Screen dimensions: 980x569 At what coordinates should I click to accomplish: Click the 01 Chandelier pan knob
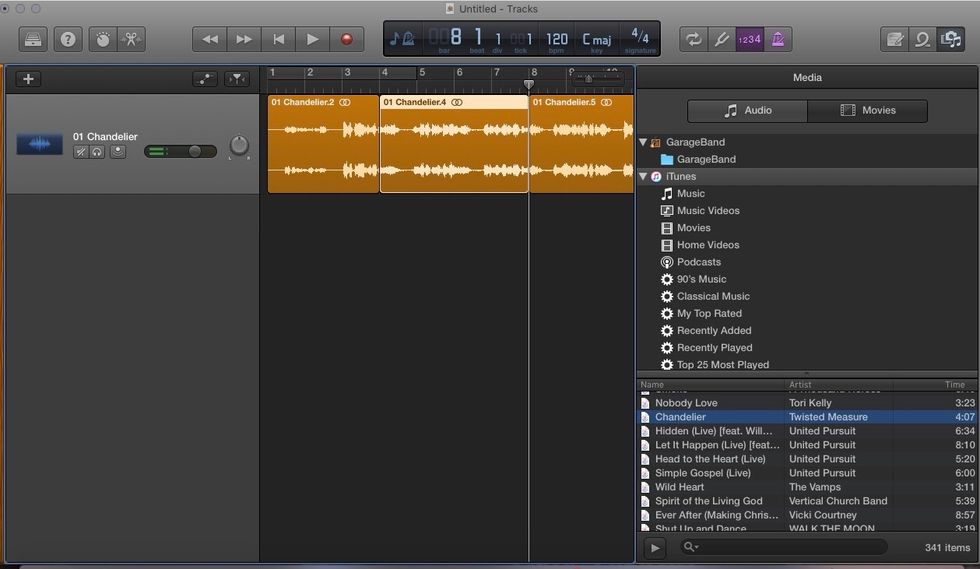239,145
